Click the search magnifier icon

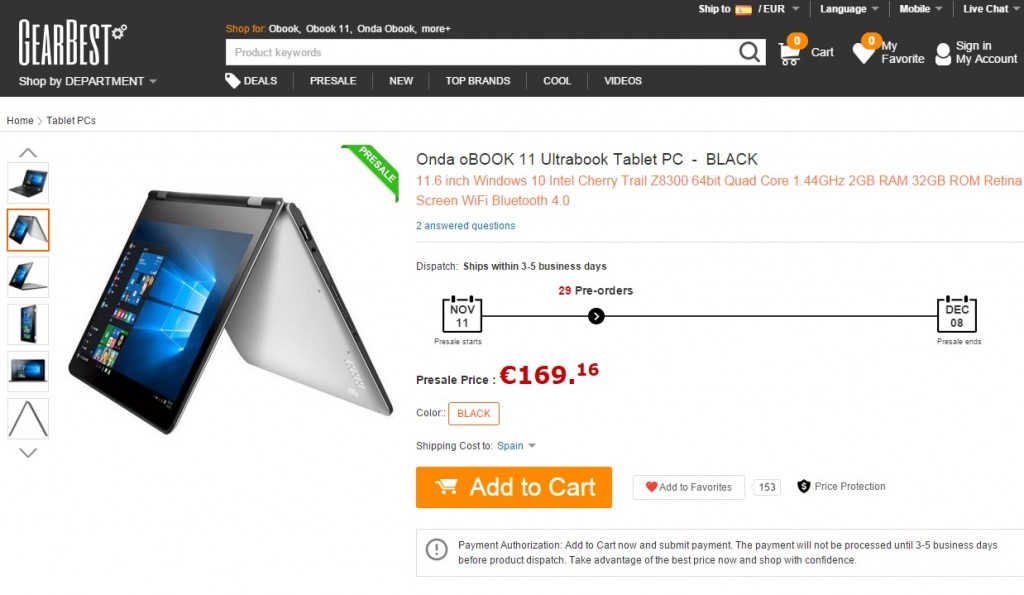(749, 52)
